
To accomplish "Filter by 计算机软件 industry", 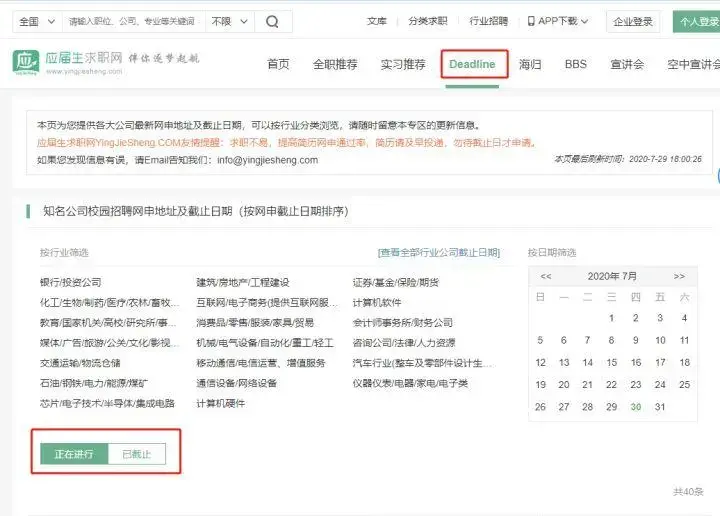I will click(377, 303).
